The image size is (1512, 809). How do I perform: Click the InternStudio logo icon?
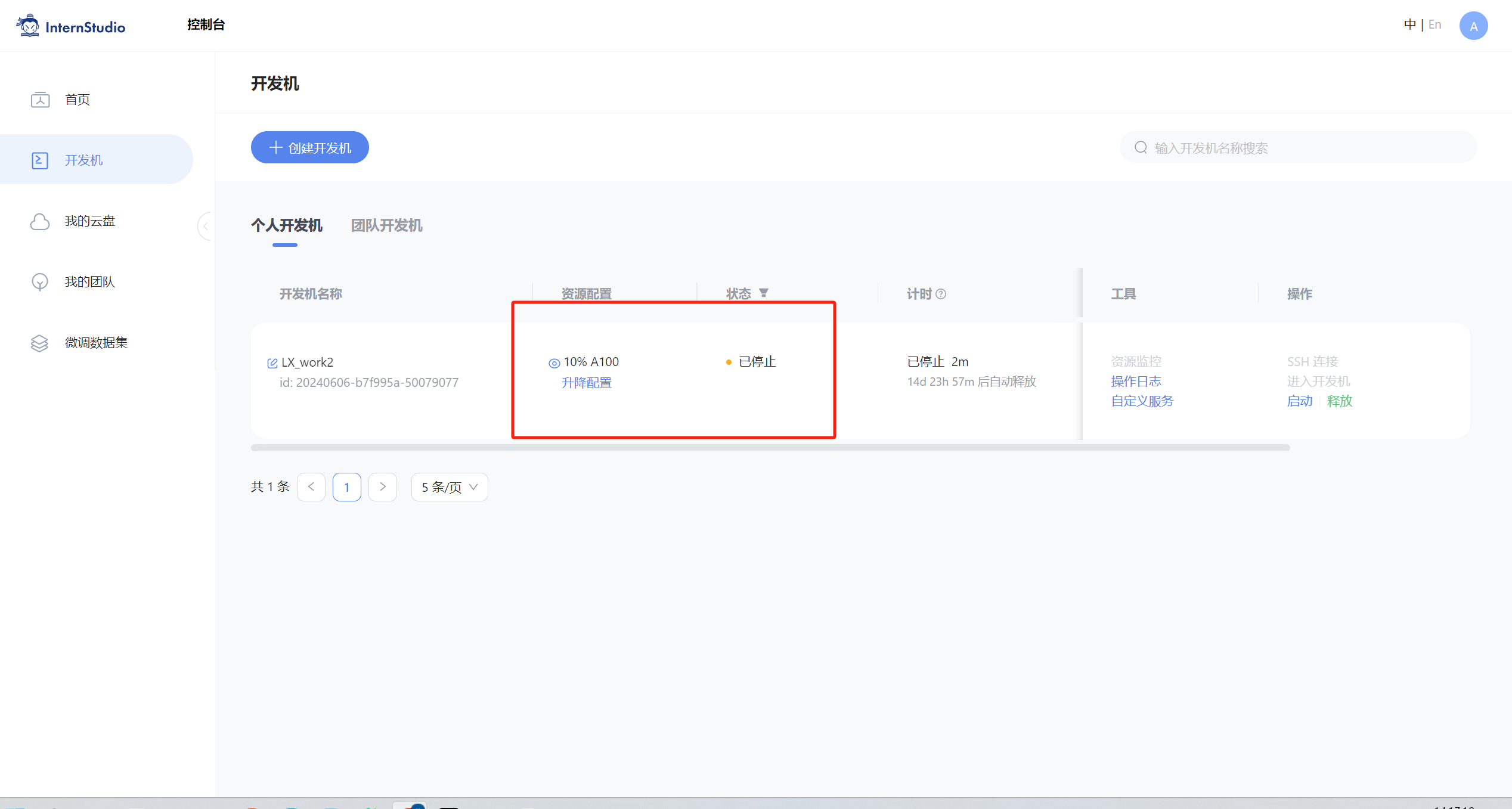tap(28, 26)
